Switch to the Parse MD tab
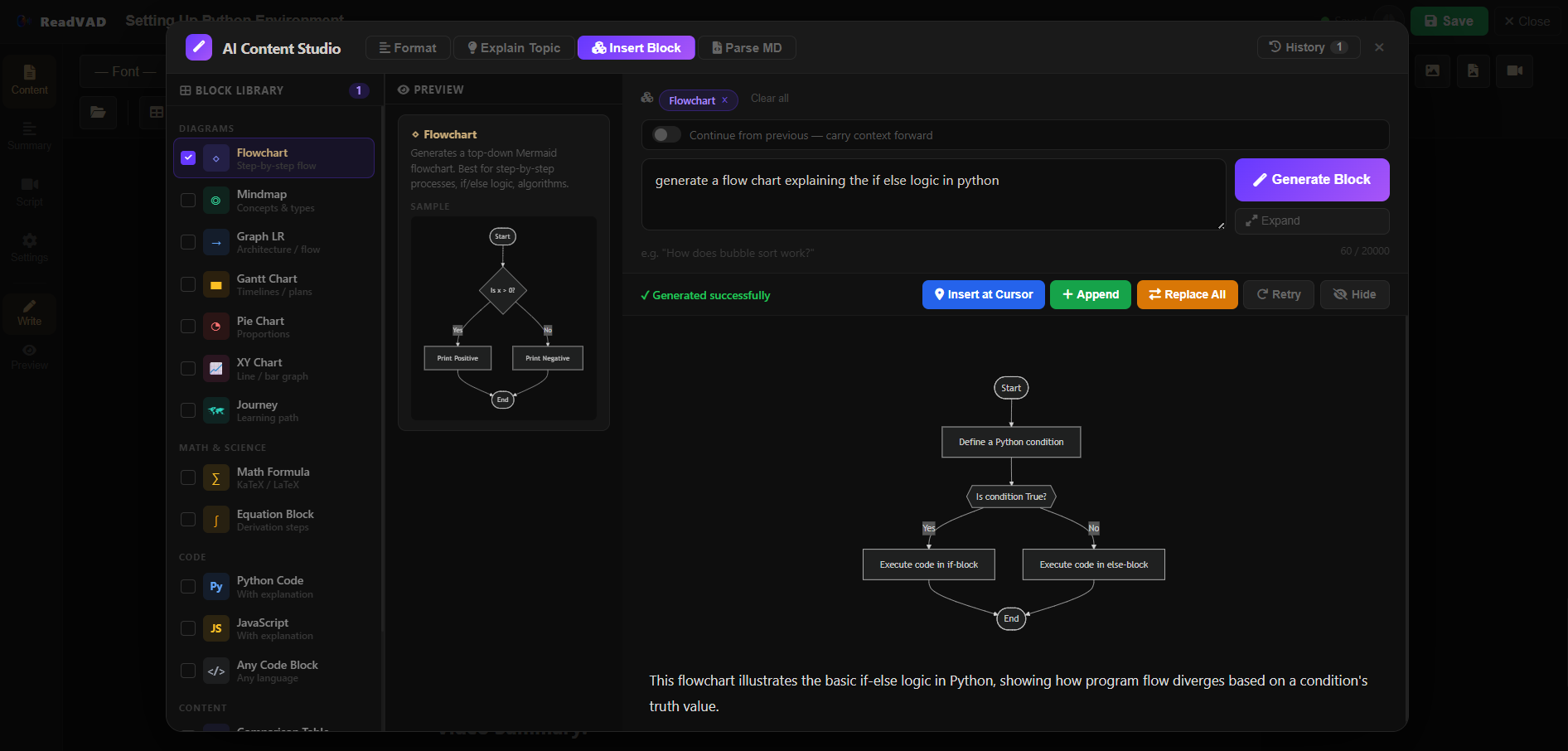This screenshot has width=1568, height=751. click(x=747, y=48)
